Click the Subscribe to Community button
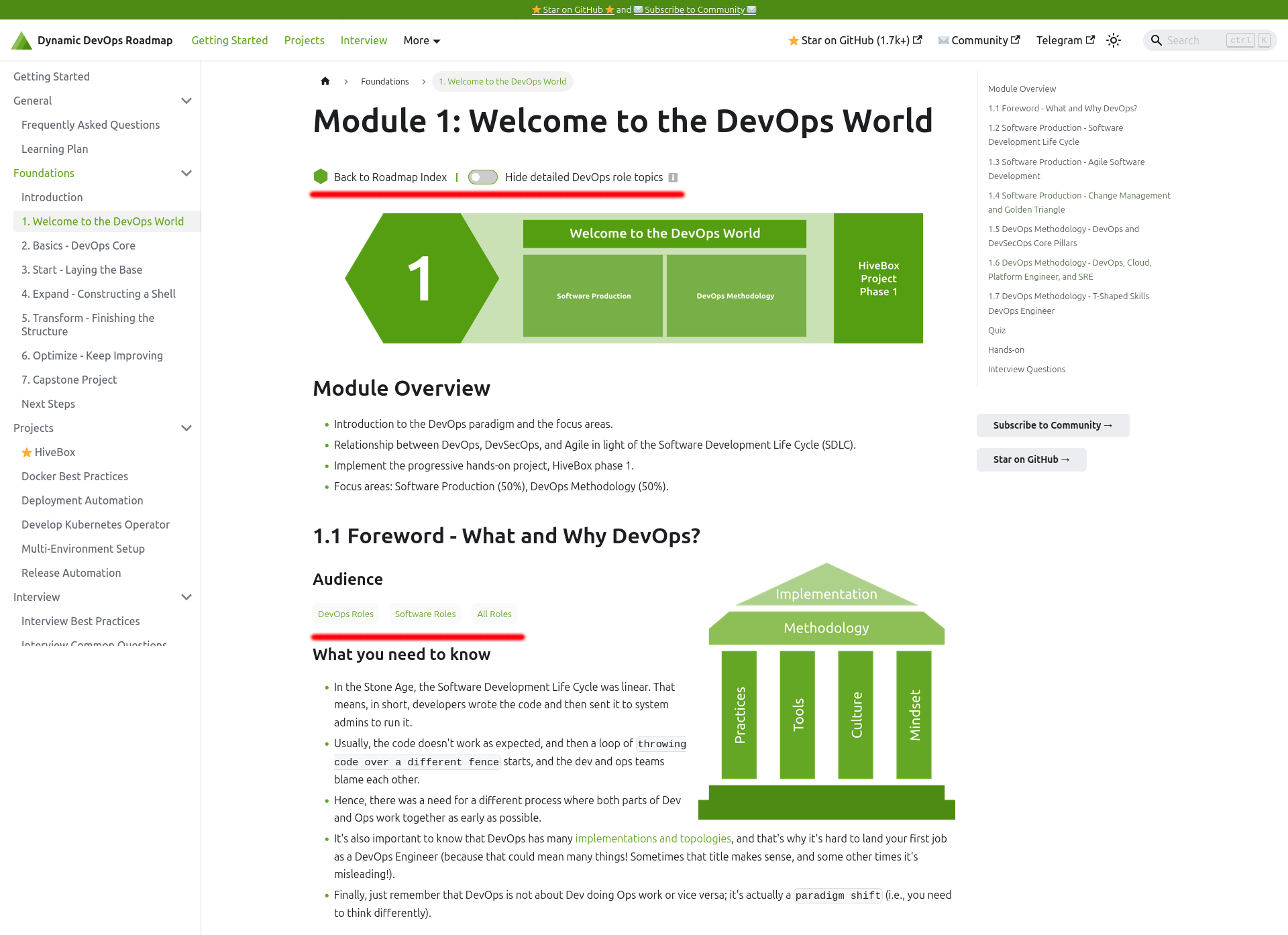 pos(1053,425)
